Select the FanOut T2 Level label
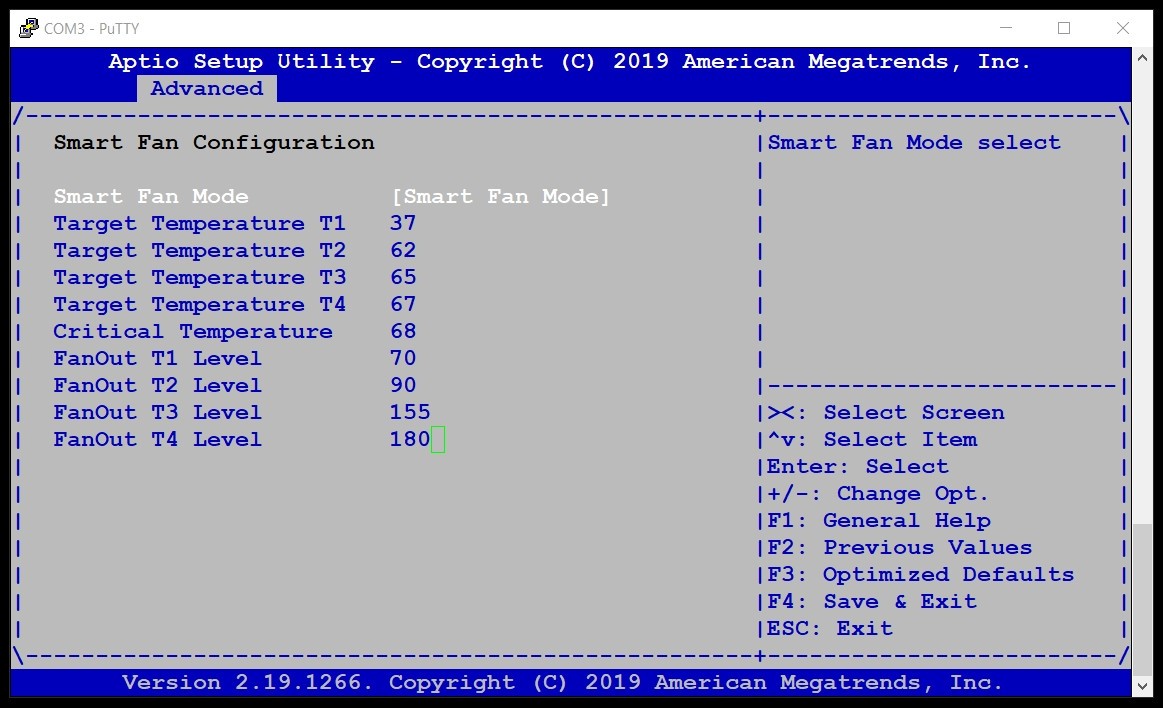 [157, 386]
